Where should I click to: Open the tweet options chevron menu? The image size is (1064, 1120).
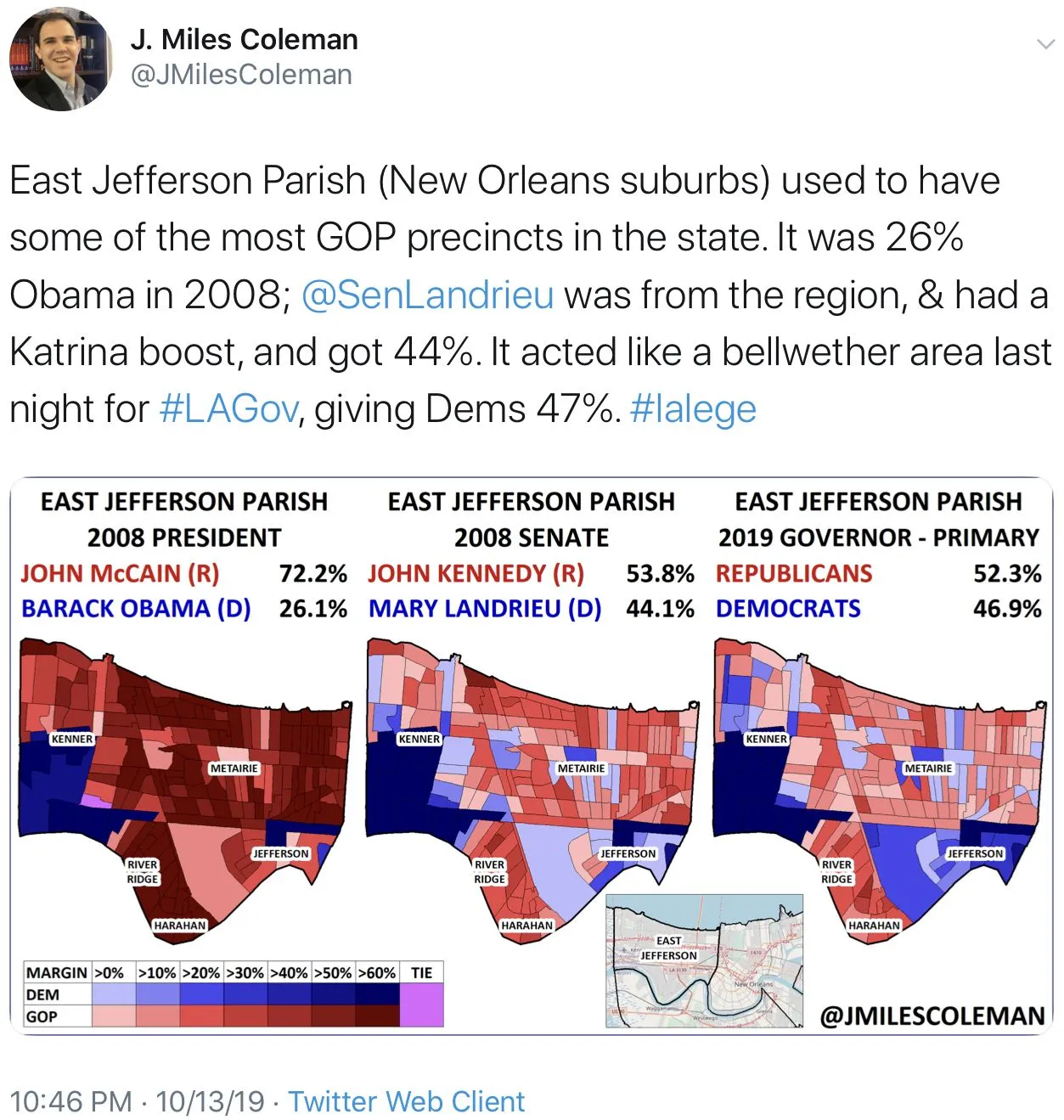click(1045, 44)
